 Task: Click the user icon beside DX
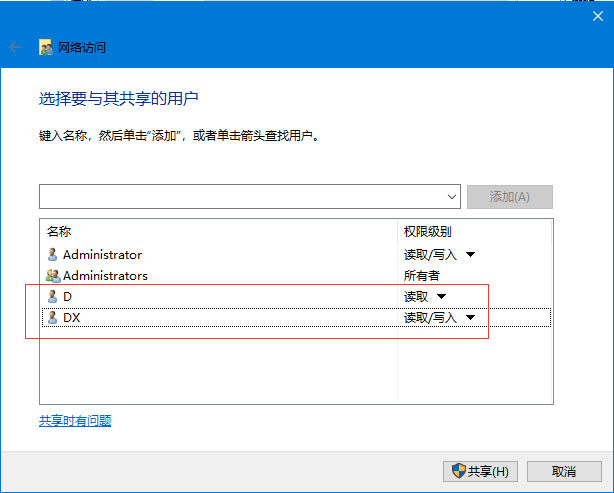click(53, 318)
